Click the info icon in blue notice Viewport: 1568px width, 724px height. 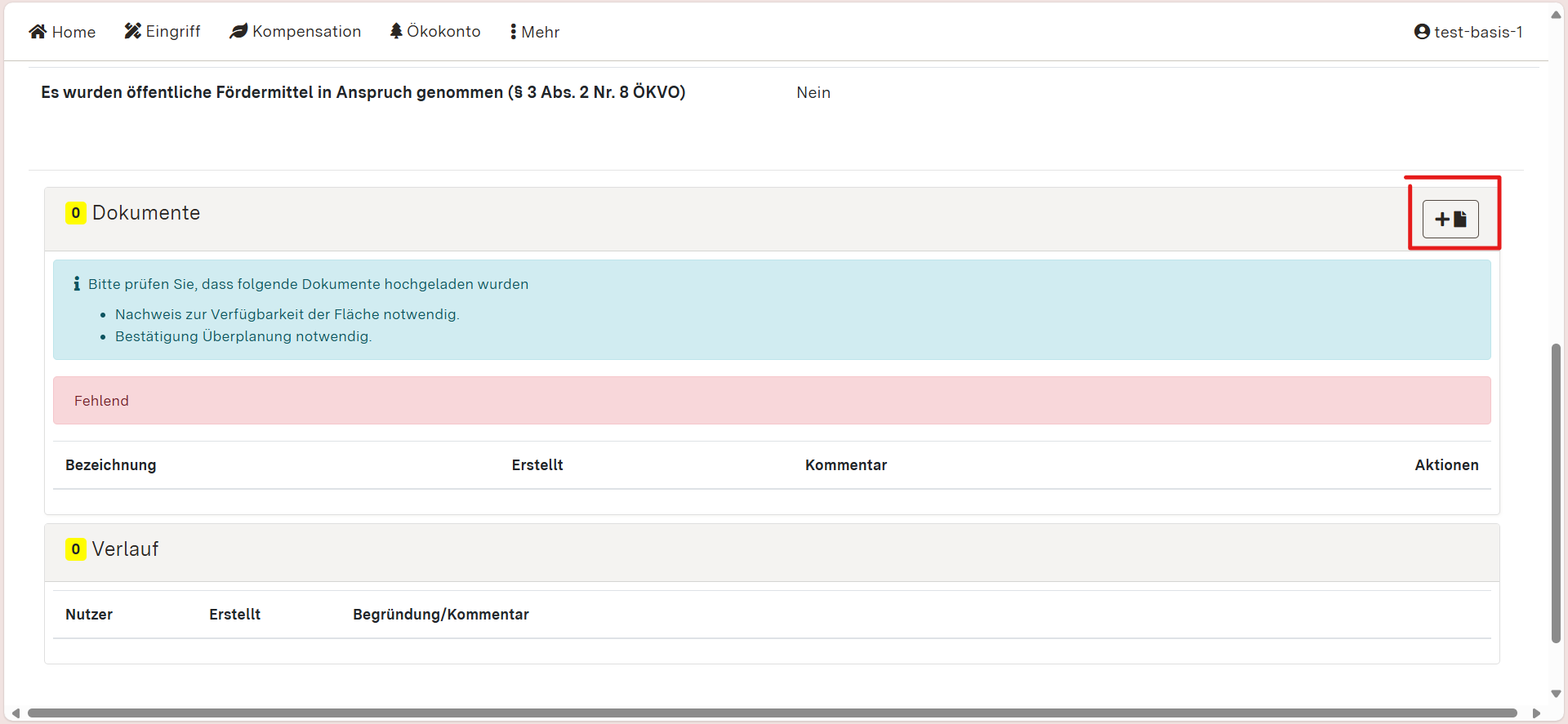77,284
